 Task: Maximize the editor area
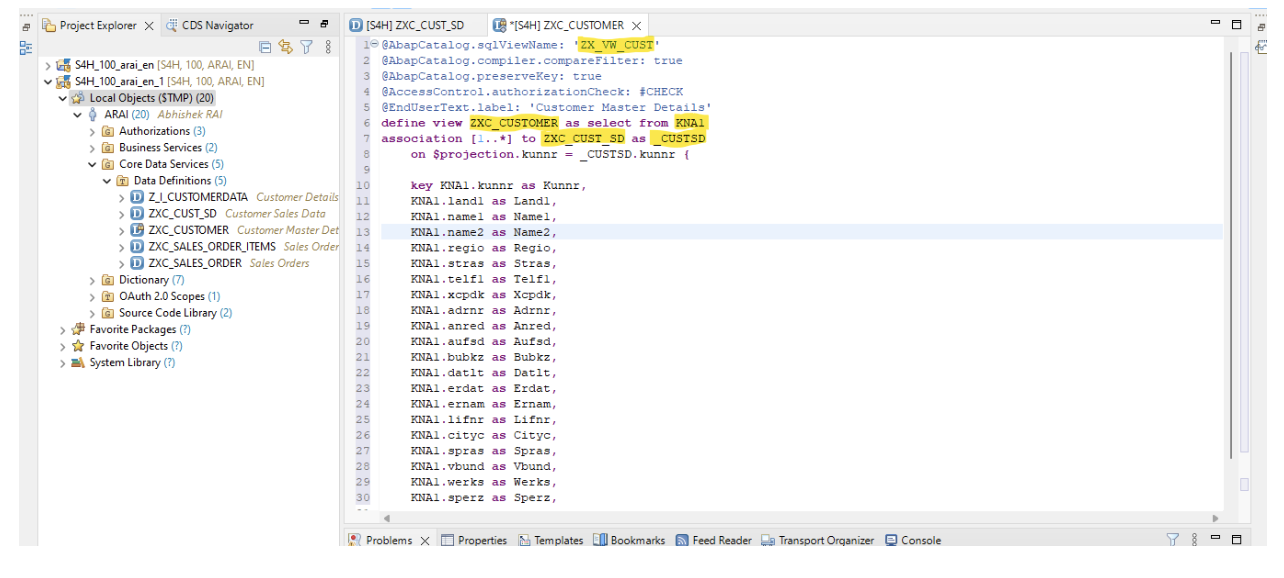[x=1237, y=24]
